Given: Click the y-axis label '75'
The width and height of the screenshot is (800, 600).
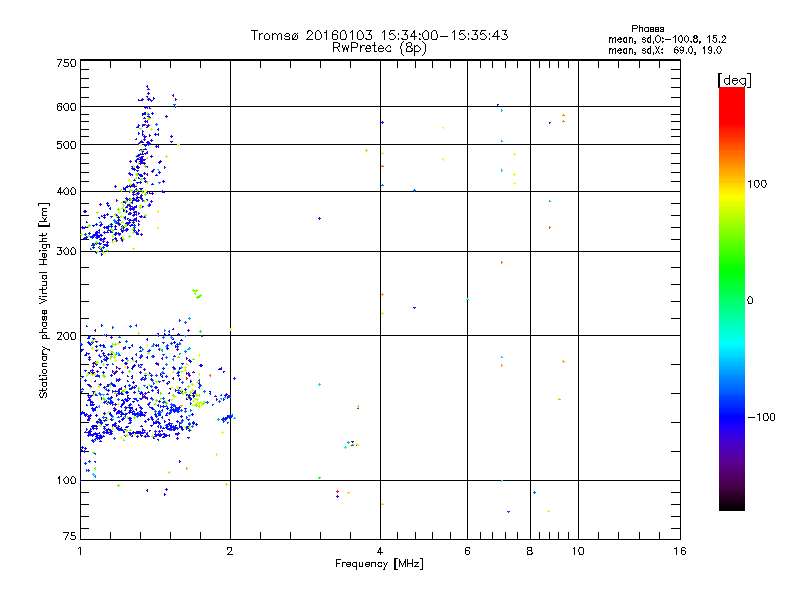Looking at the screenshot, I should click(70, 536).
